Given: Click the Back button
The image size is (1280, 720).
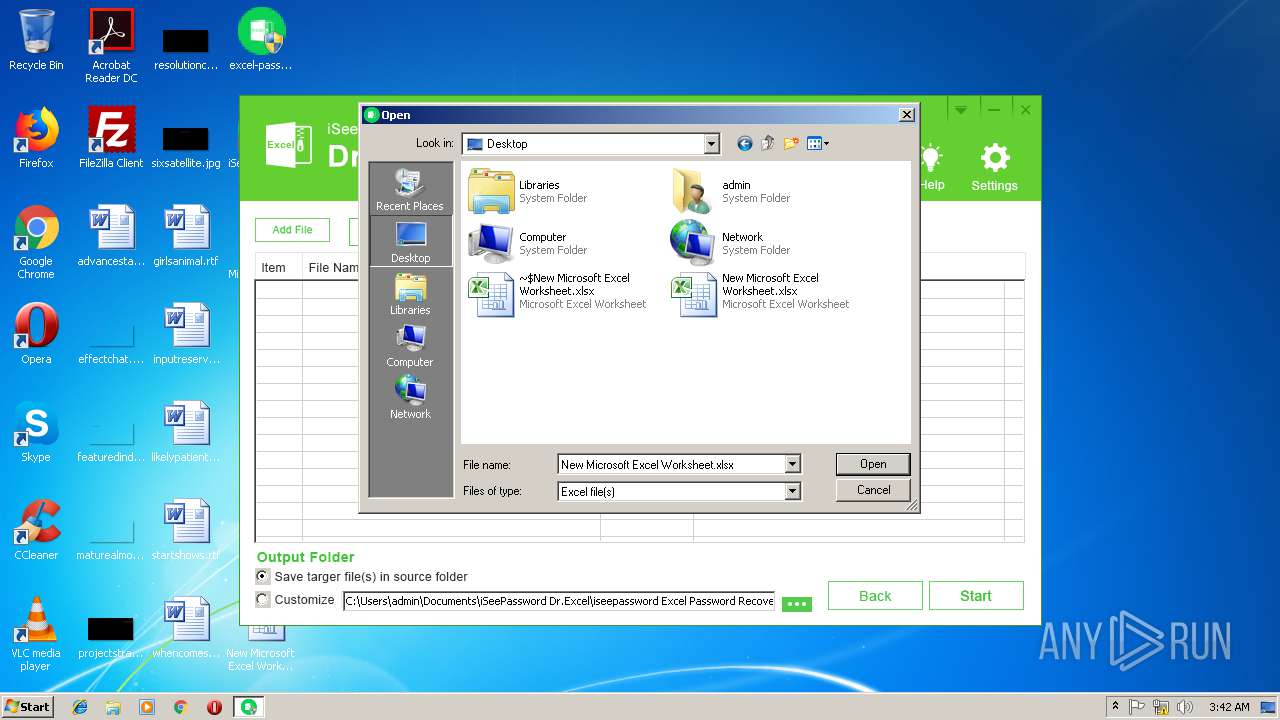Looking at the screenshot, I should click(x=875, y=596).
